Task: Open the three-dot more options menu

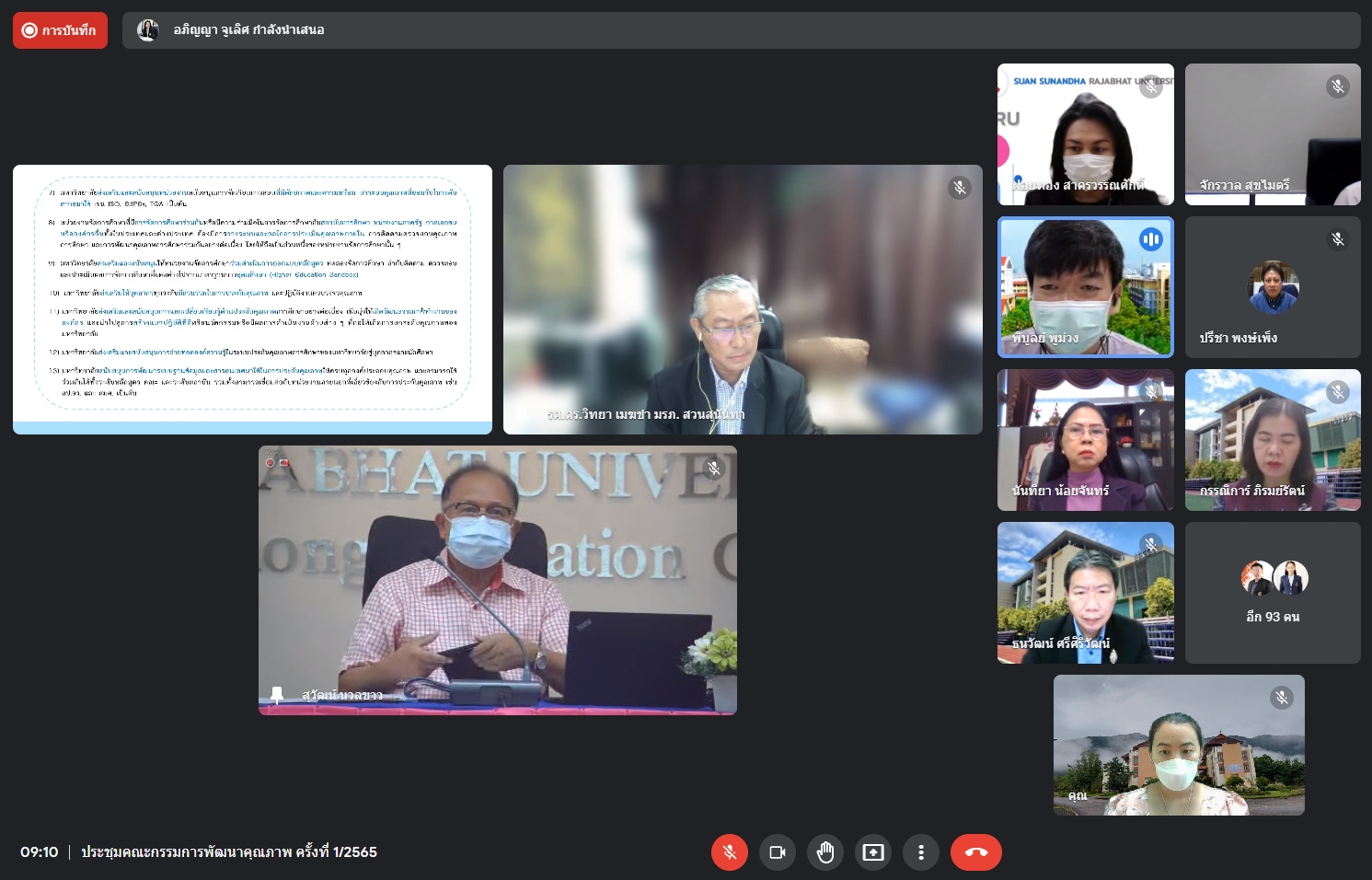Action: point(921,852)
